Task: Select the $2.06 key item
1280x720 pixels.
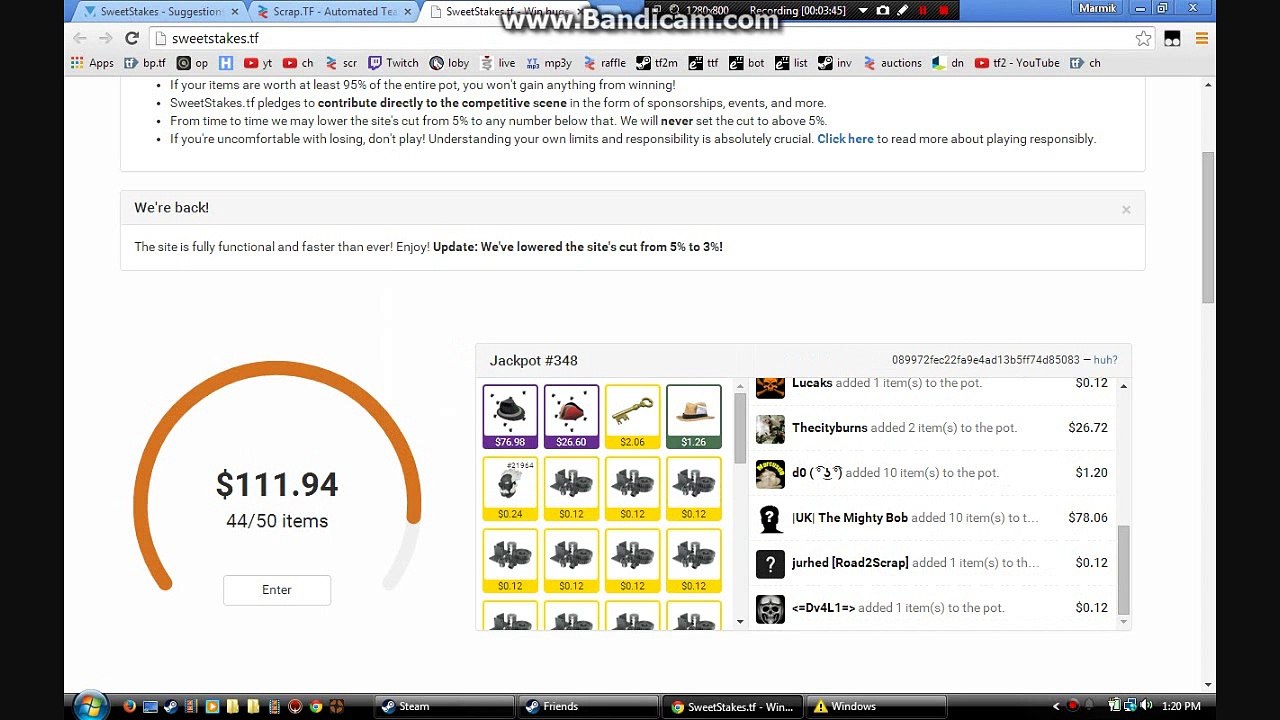Action: [x=632, y=416]
